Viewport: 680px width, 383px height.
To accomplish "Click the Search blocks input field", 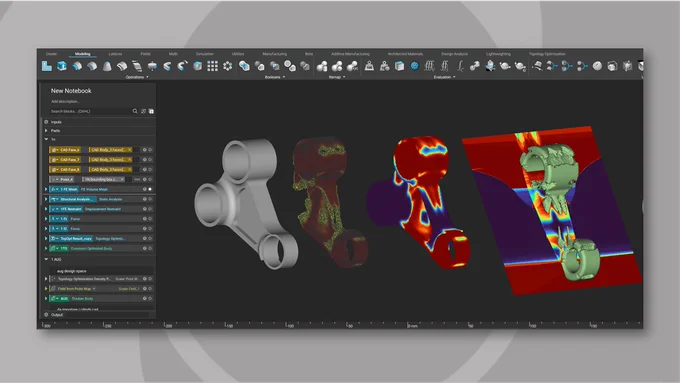I will click(90, 111).
